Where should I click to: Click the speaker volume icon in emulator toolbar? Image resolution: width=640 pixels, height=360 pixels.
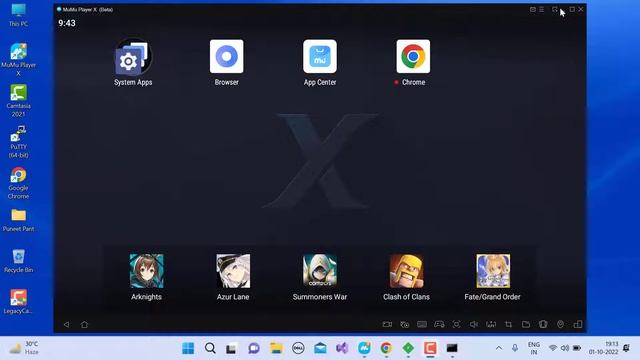point(473,324)
